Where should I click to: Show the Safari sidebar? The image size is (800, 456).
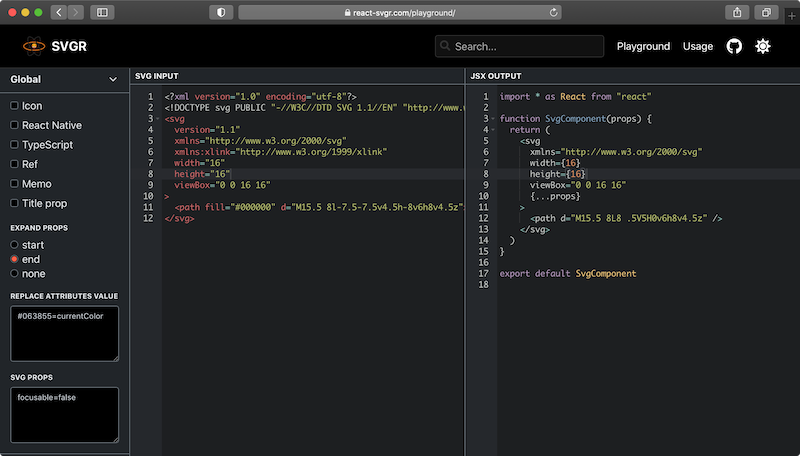pos(102,12)
